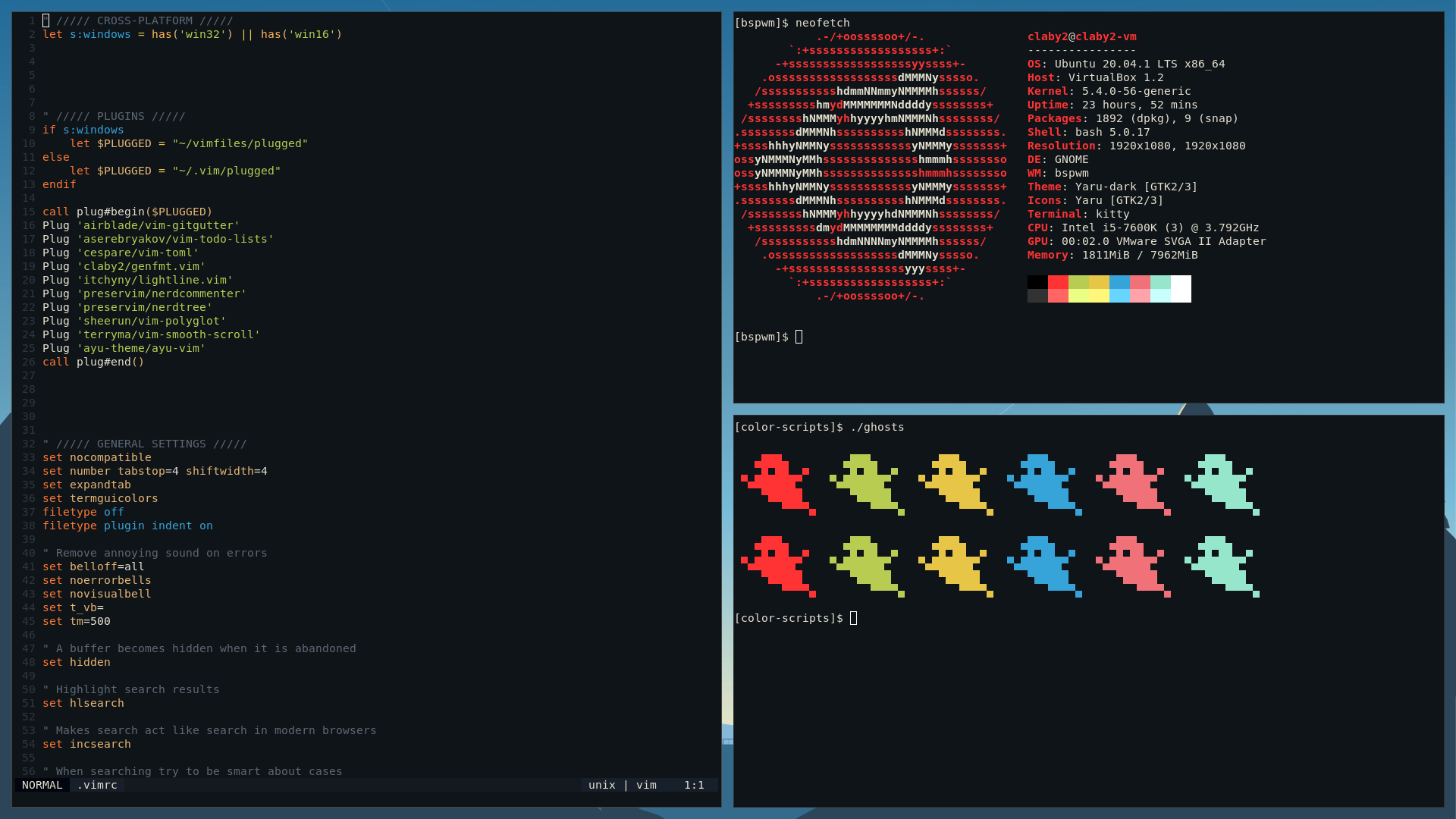The width and height of the screenshot is (1456, 819).
Task: Click the blue ghost in the lower row
Action: click(x=1044, y=566)
